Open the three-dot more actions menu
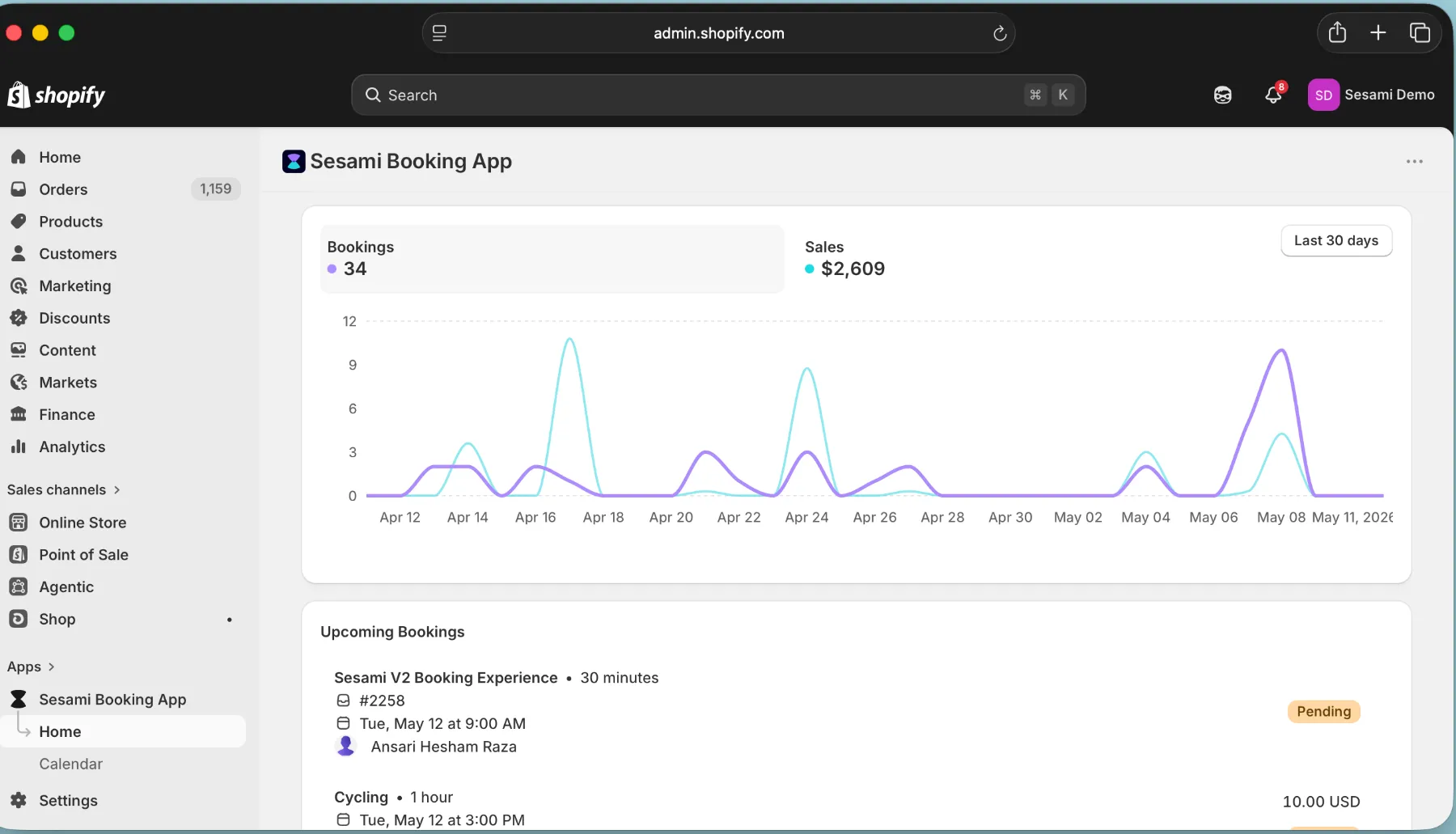The width and height of the screenshot is (1456, 834). (1415, 162)
